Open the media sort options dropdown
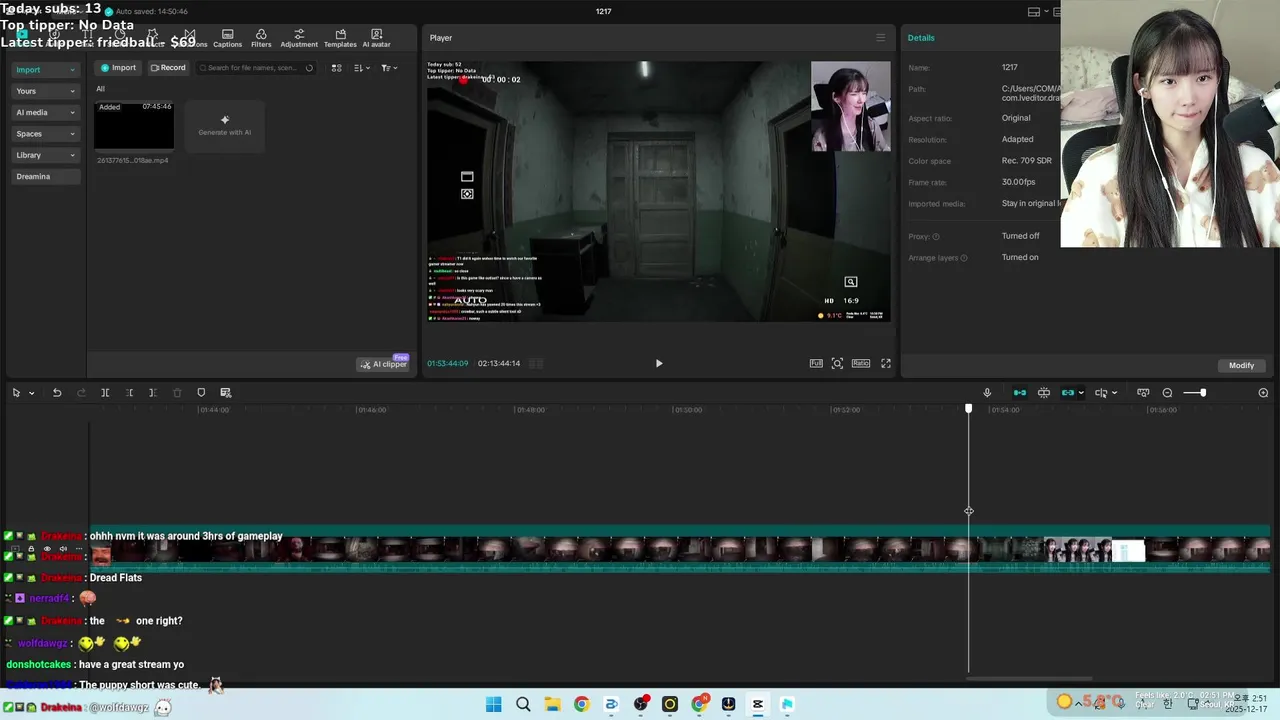The width and height of the screenshot is (1280, 720). coord(362,68)
